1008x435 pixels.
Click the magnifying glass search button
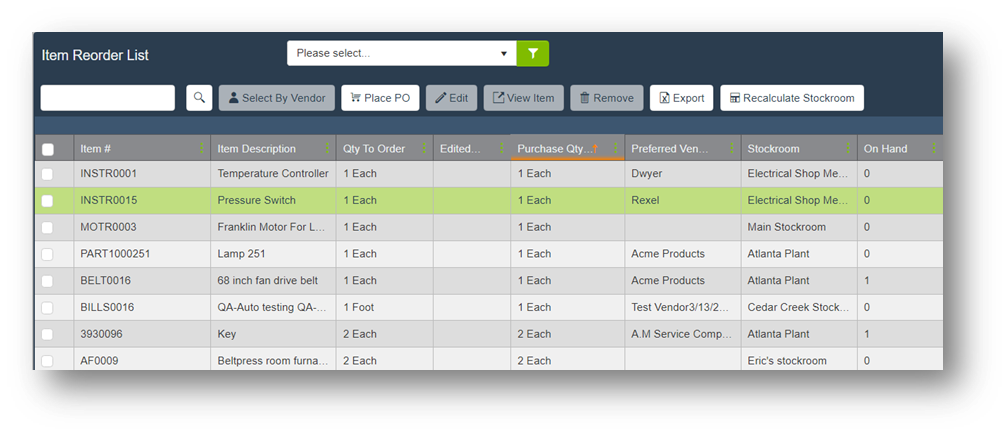click(200, 98)
